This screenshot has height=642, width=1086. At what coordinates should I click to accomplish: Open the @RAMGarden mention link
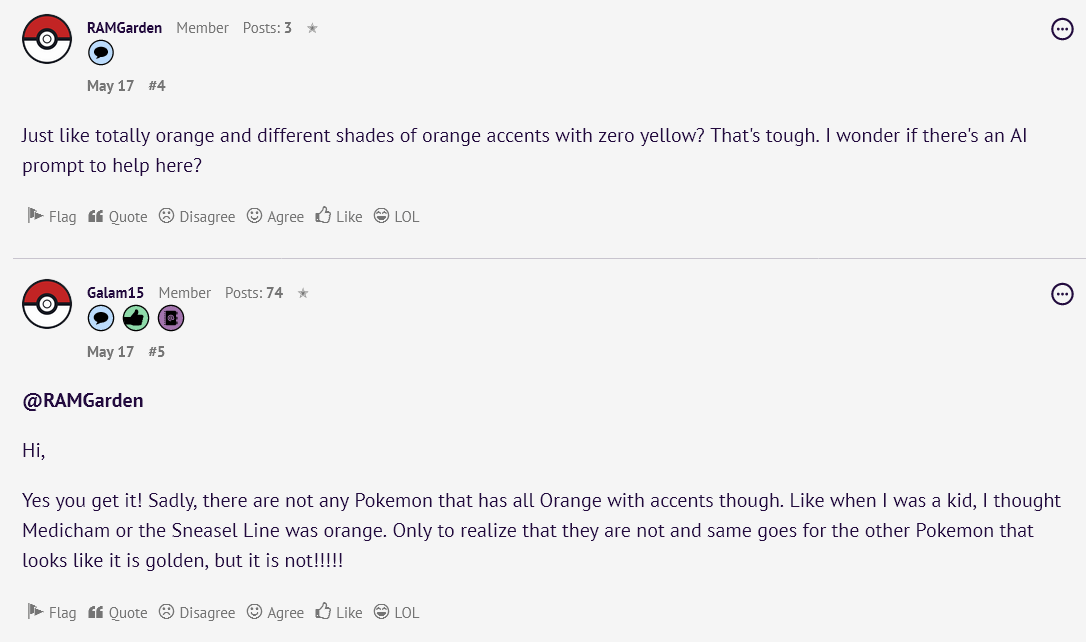click(83, 400)
